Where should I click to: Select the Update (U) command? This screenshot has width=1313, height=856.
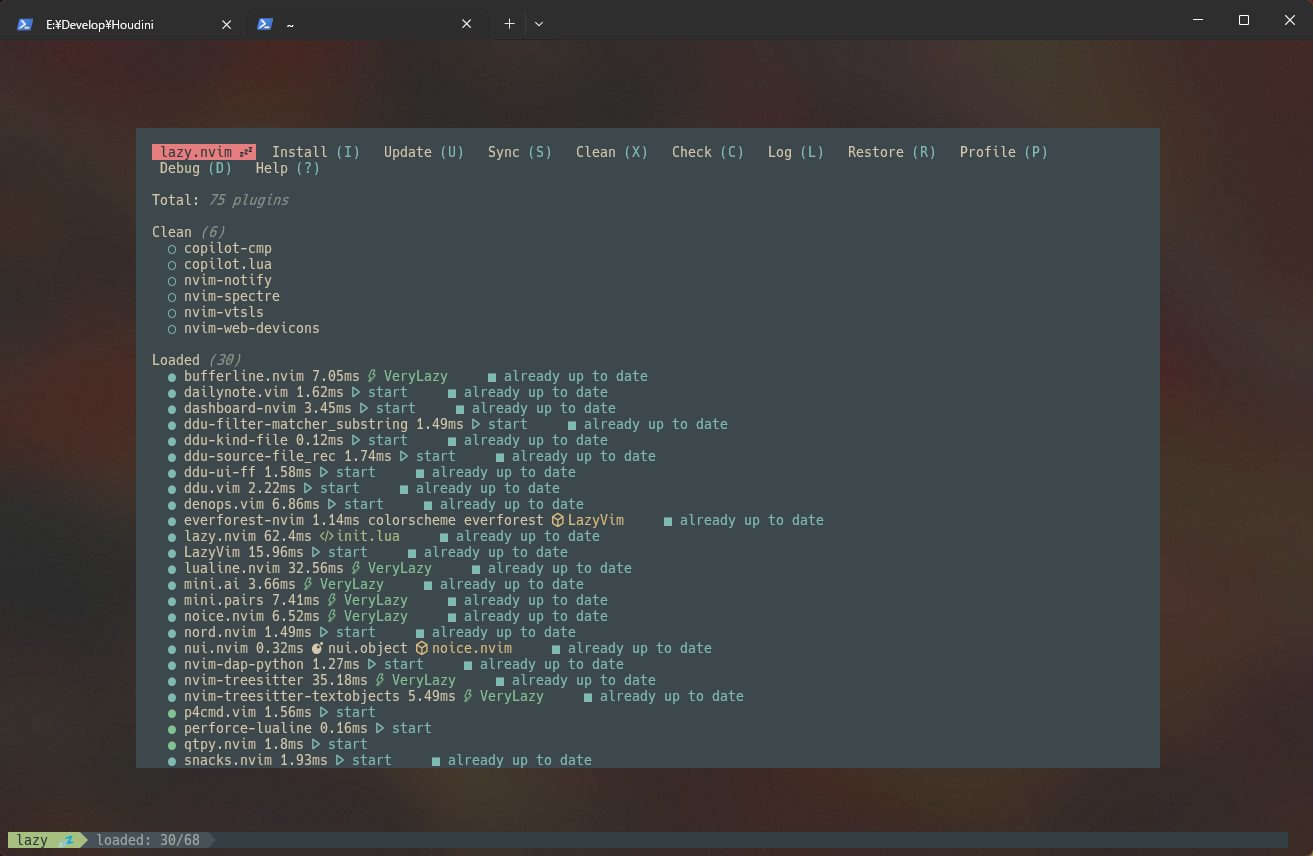[x=424, y=152]
